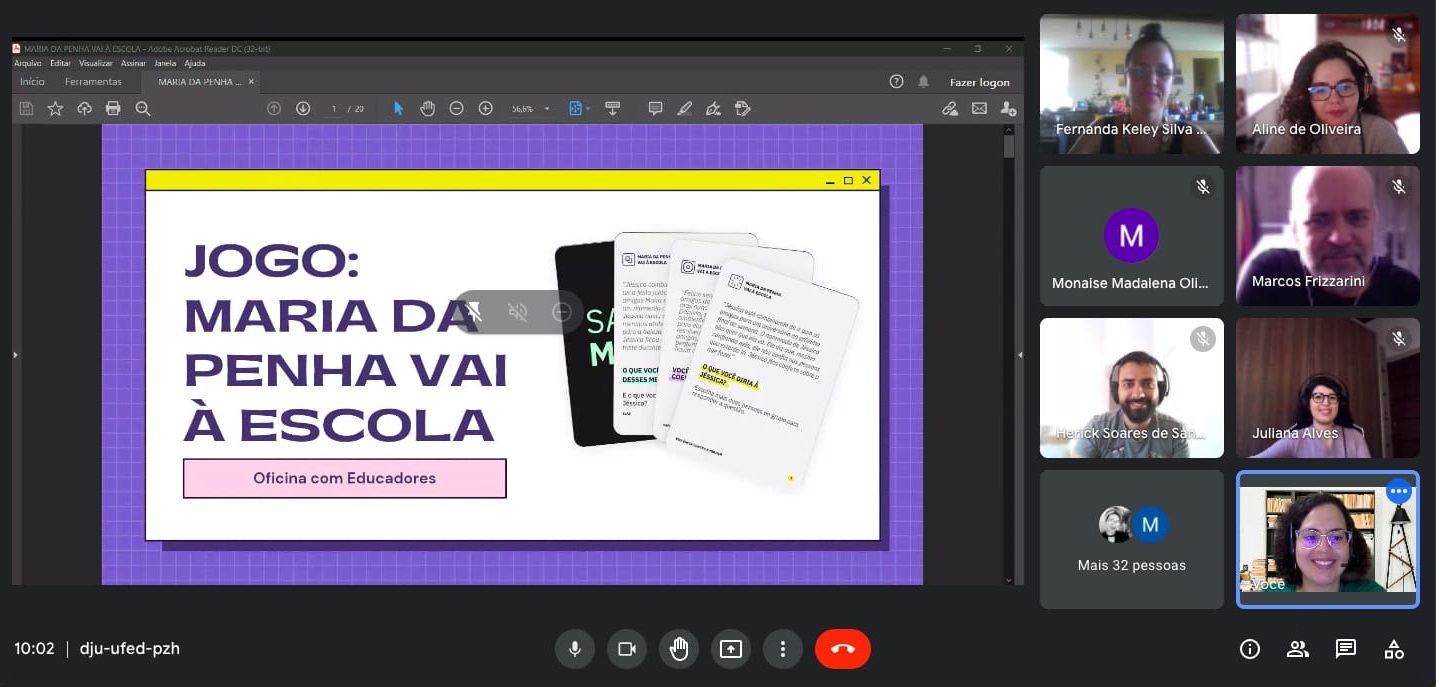Open the Visualizar menu
This screenshot has width=1440, height=687.
coord(96,63)
